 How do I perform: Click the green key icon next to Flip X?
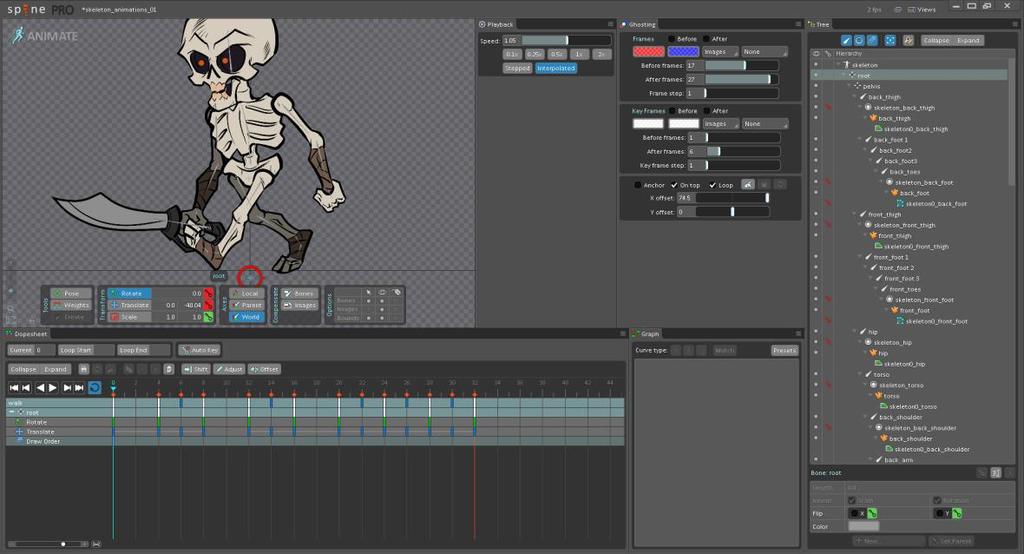(872, 513)
